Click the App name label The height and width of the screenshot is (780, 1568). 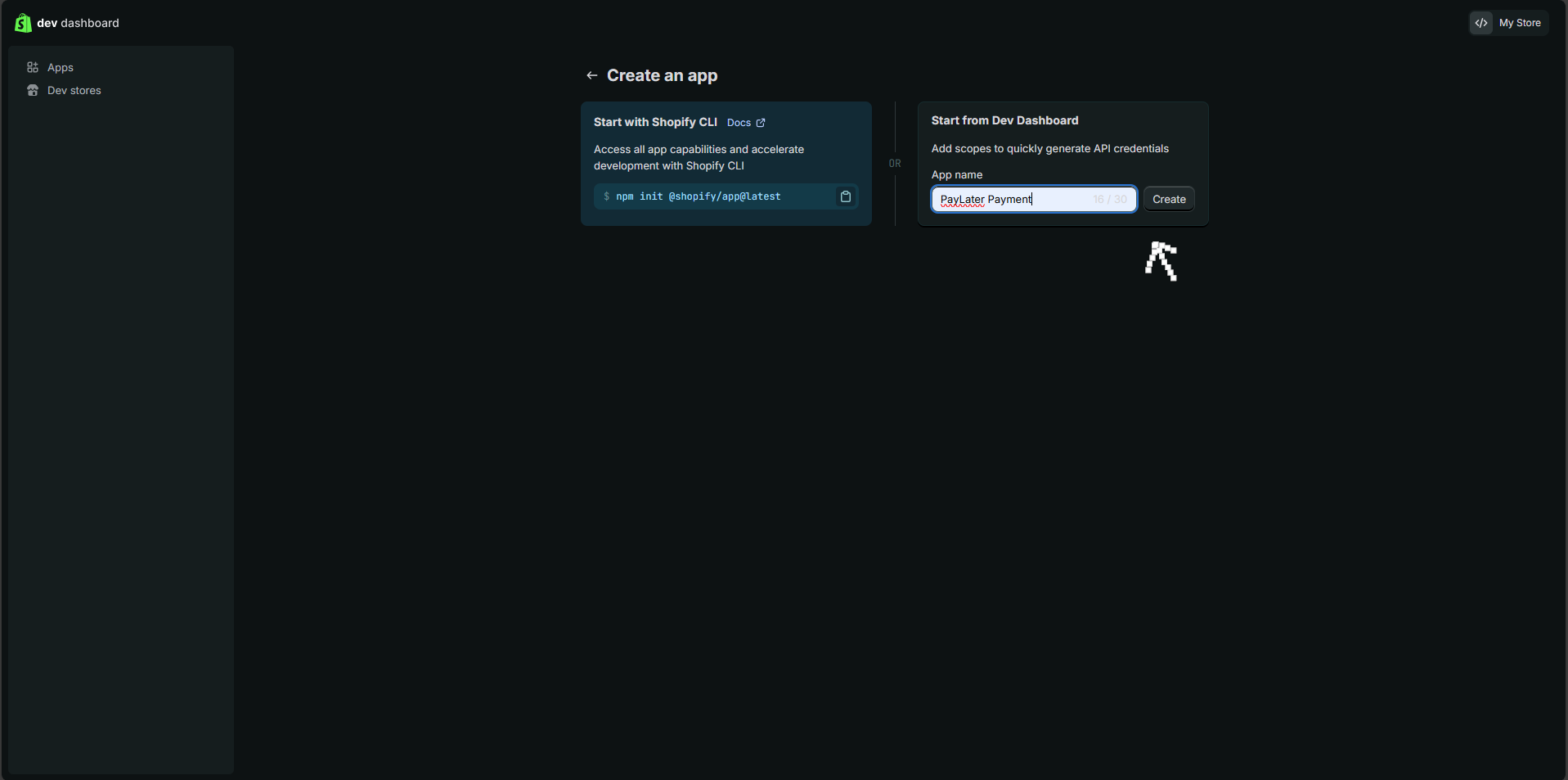pyautogui.click(x=957, y=174)
